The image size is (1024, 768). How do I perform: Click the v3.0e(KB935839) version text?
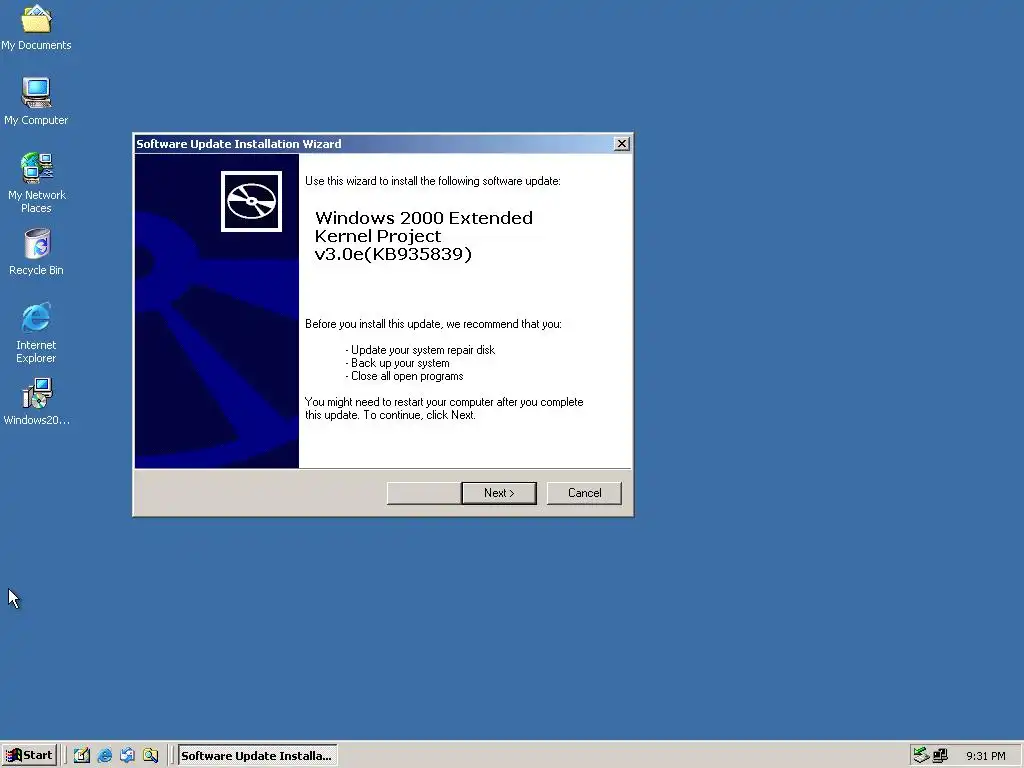point(392,254)
